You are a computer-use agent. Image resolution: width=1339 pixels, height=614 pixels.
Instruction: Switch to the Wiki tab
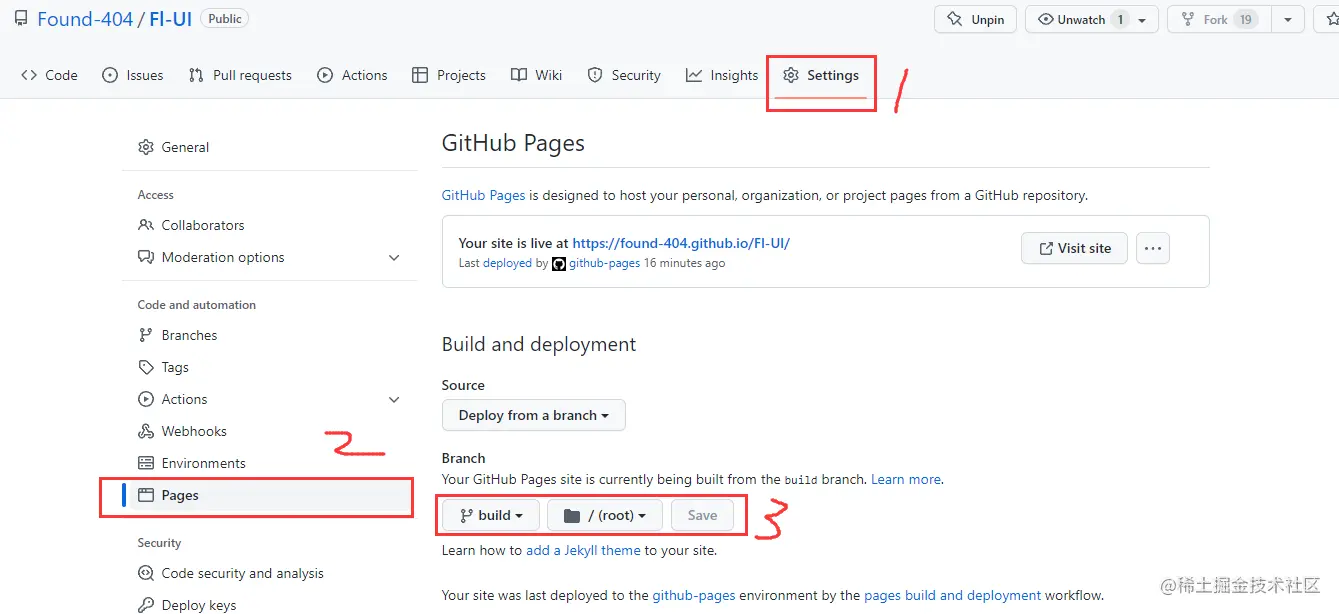pos(537,75)
